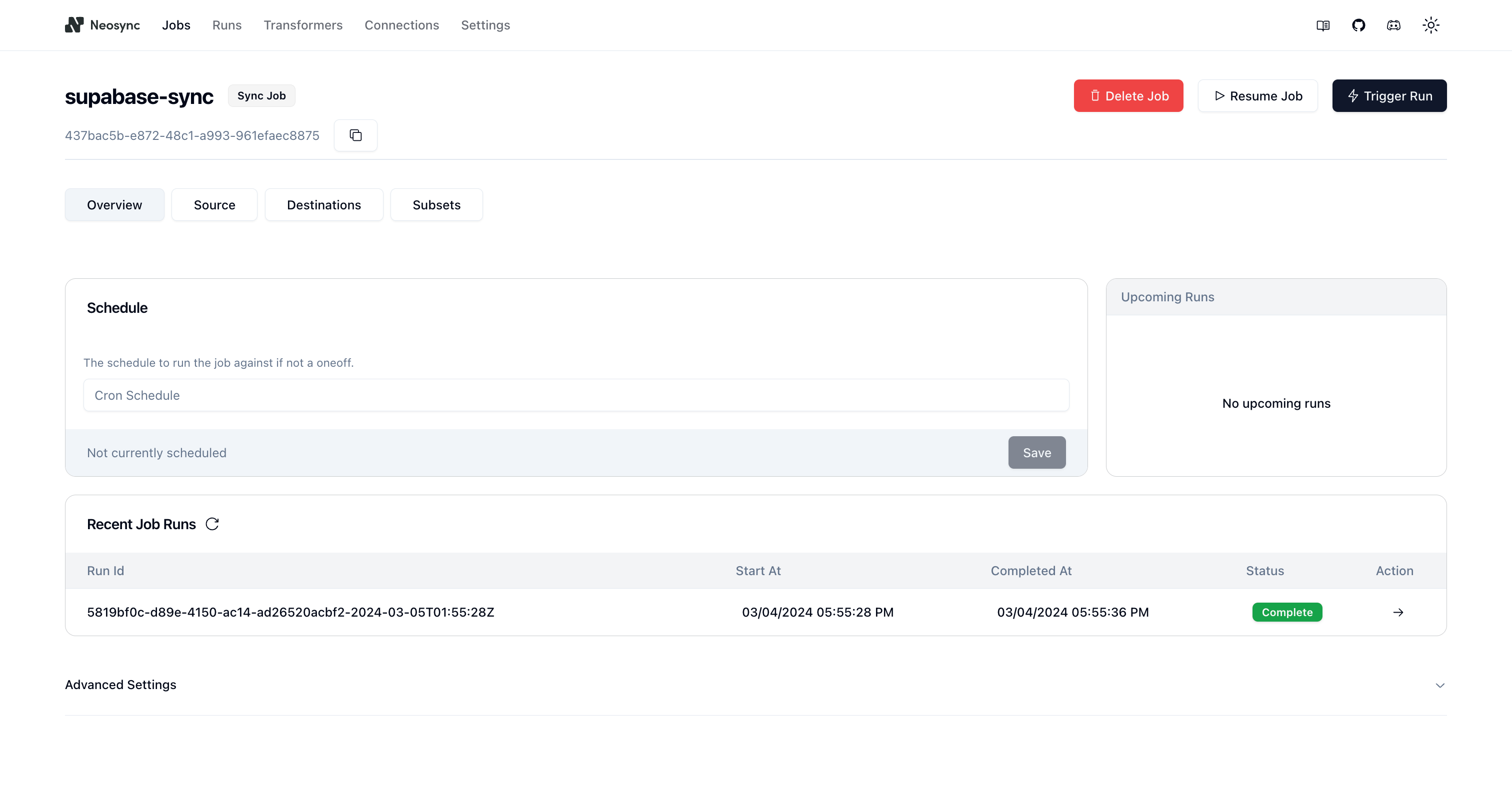
Task: Click the Completed At column header
Action: 1030,571
